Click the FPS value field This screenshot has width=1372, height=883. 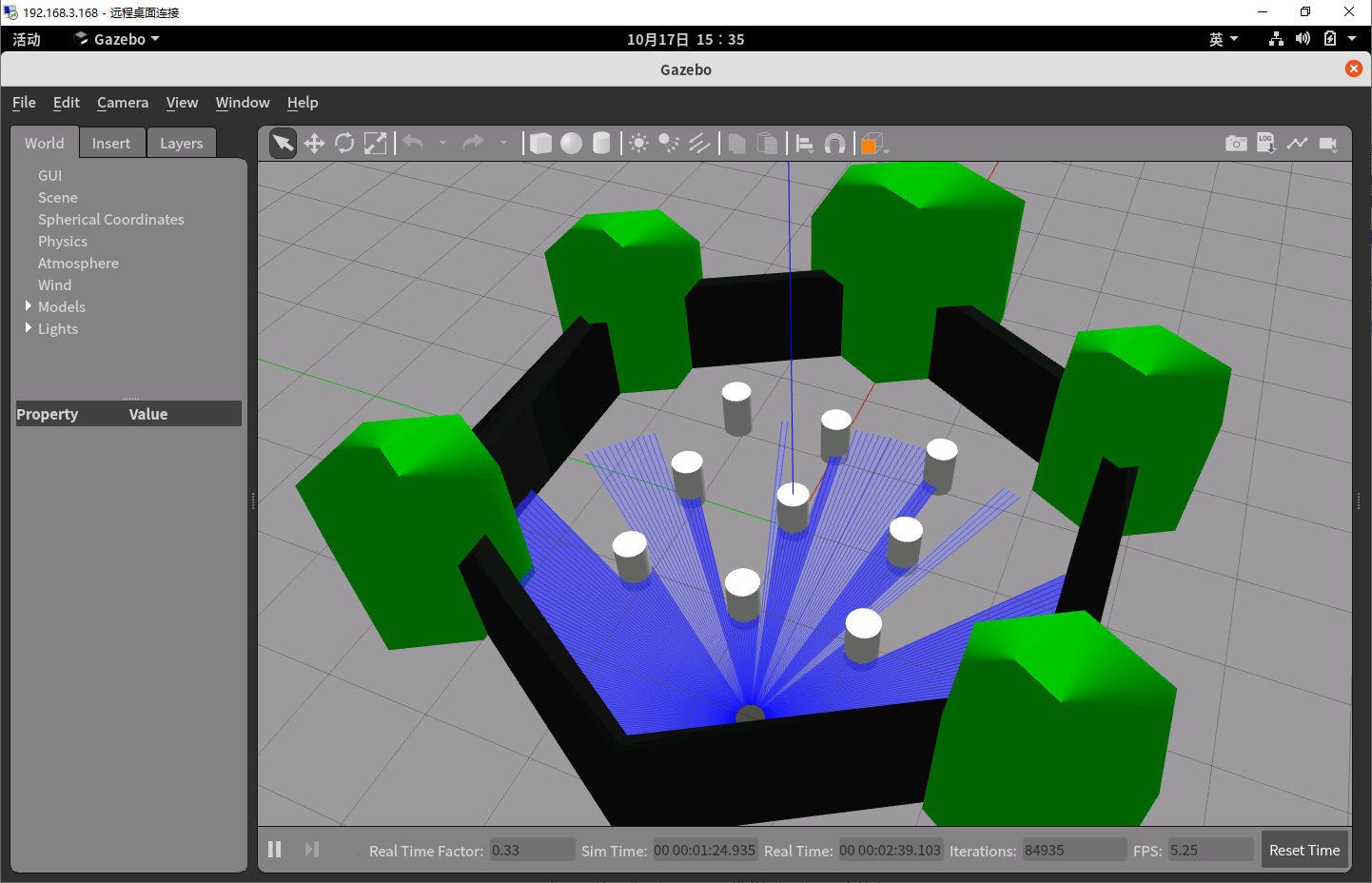(x=1210, y=850)
